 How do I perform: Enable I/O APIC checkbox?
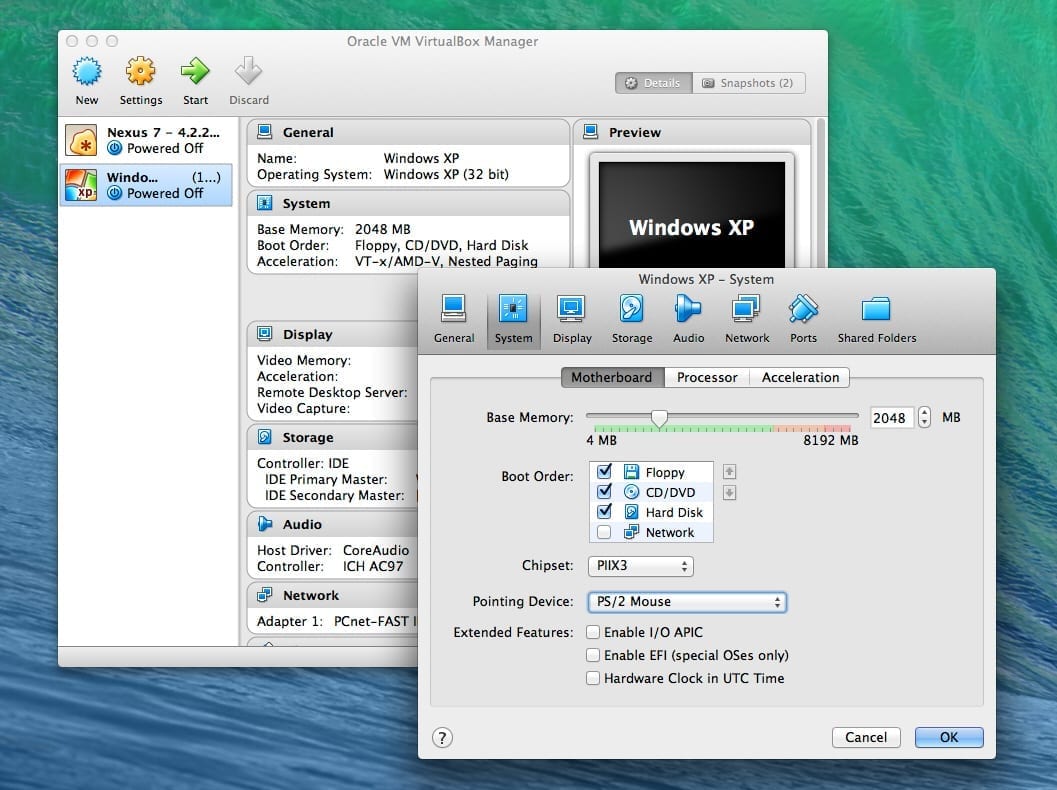tap(593, 632)
